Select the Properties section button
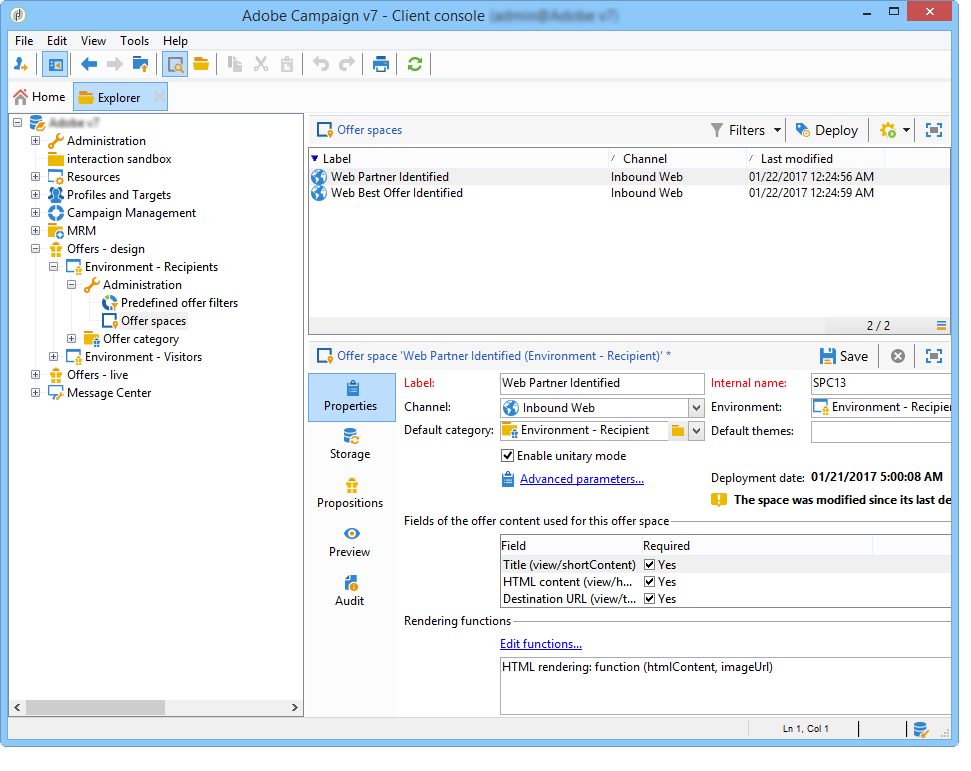This screenshot has width=971, height=771. point(352,397)
